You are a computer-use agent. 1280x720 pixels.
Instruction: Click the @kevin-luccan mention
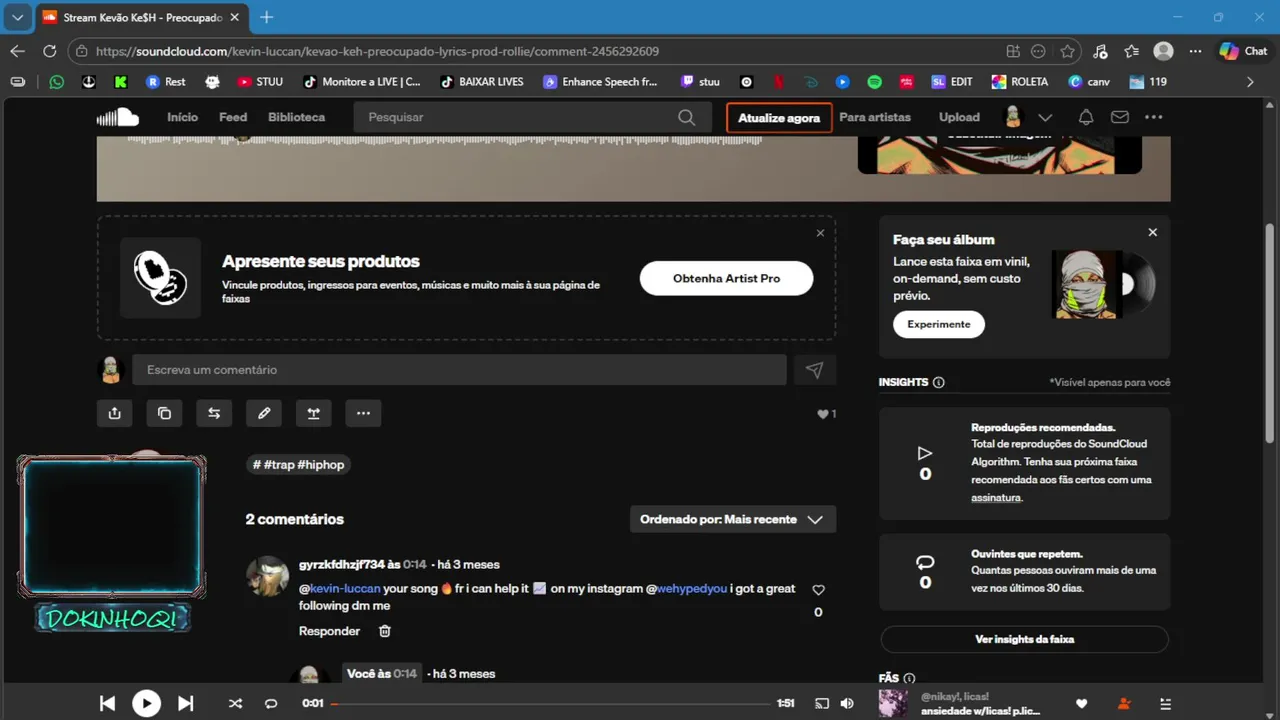pos(340,588)
